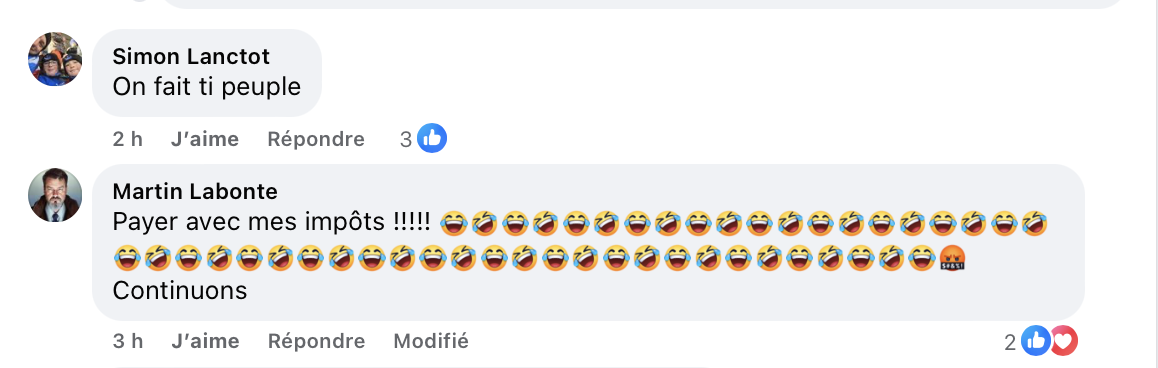This screenshot has height=368, width=1158.
Task: Click the thumbs-up reaction icon on Martin's comment
Action: pyautogui.click(x=1035, y=341)
